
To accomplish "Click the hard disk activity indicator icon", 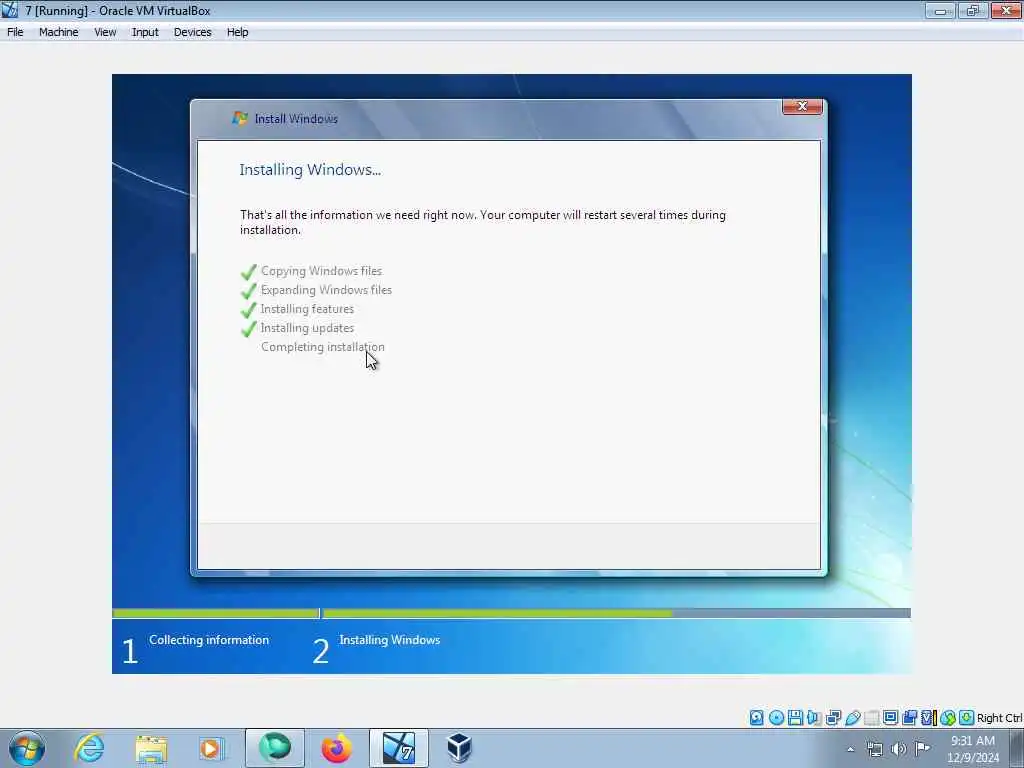I will pos(756,718).
